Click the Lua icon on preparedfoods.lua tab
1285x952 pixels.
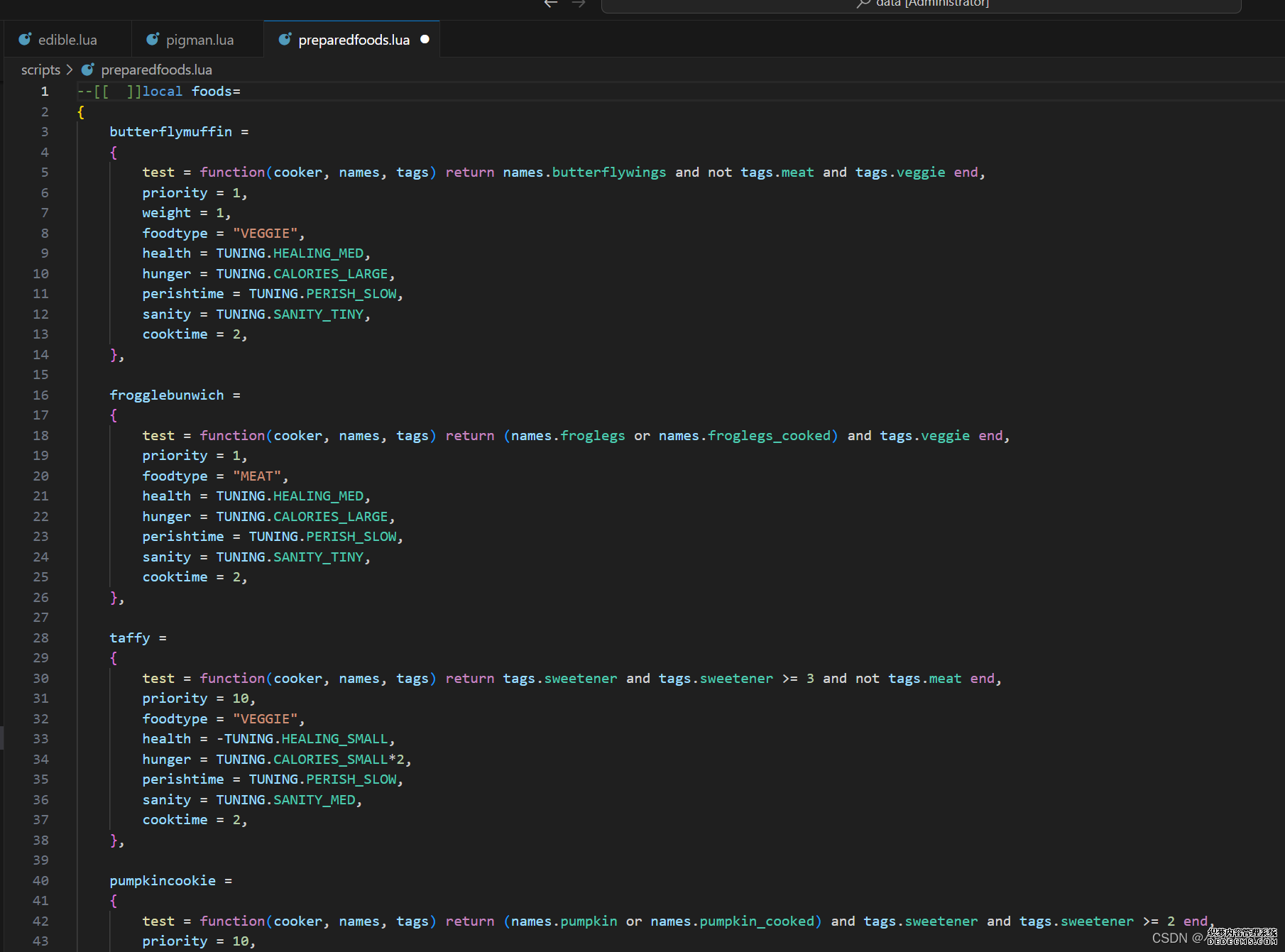pyautogui.click(x=285, y=40)
